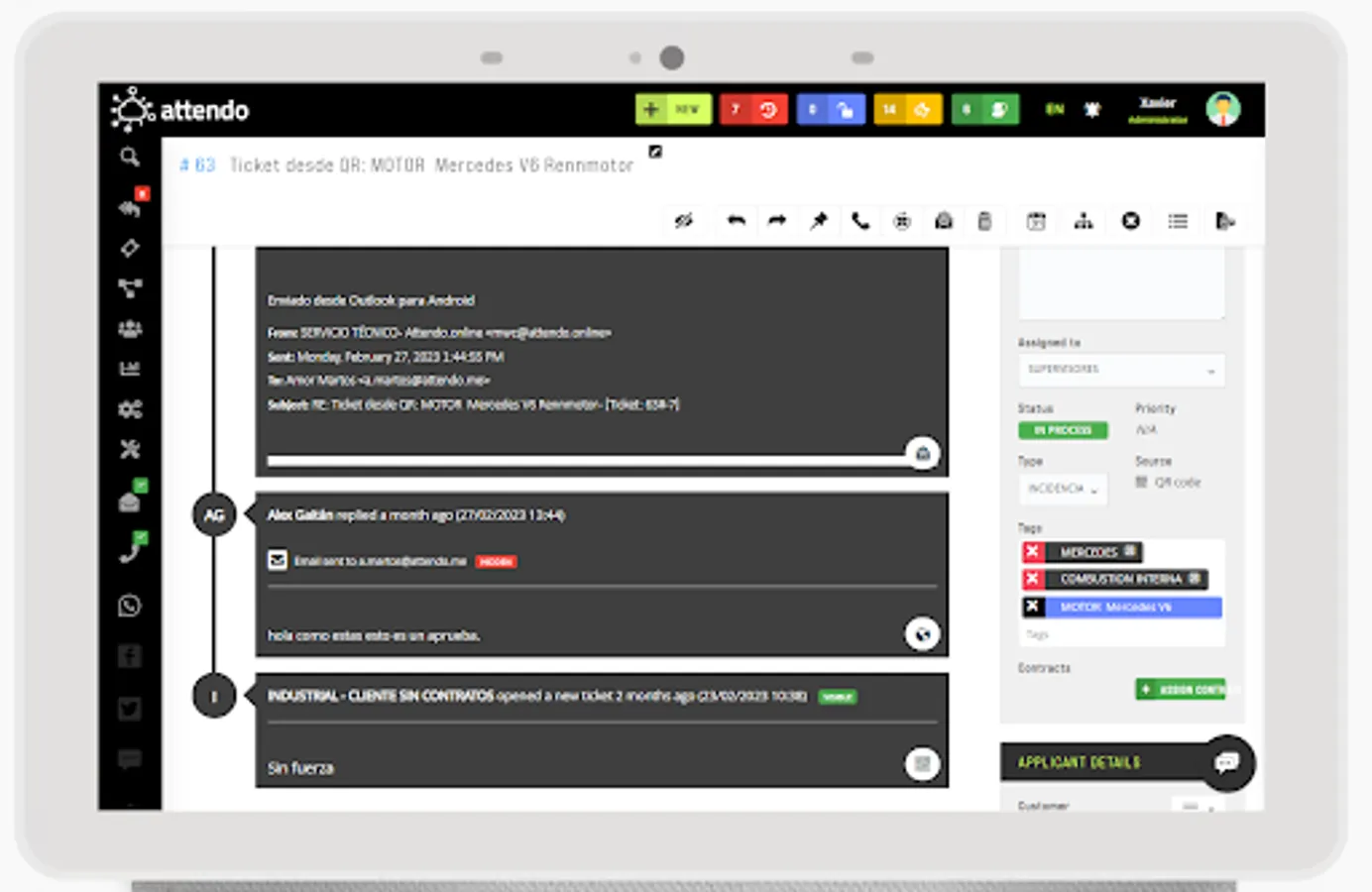Click the hierarchy tree toolbar icon

[x=1084, y=221]
